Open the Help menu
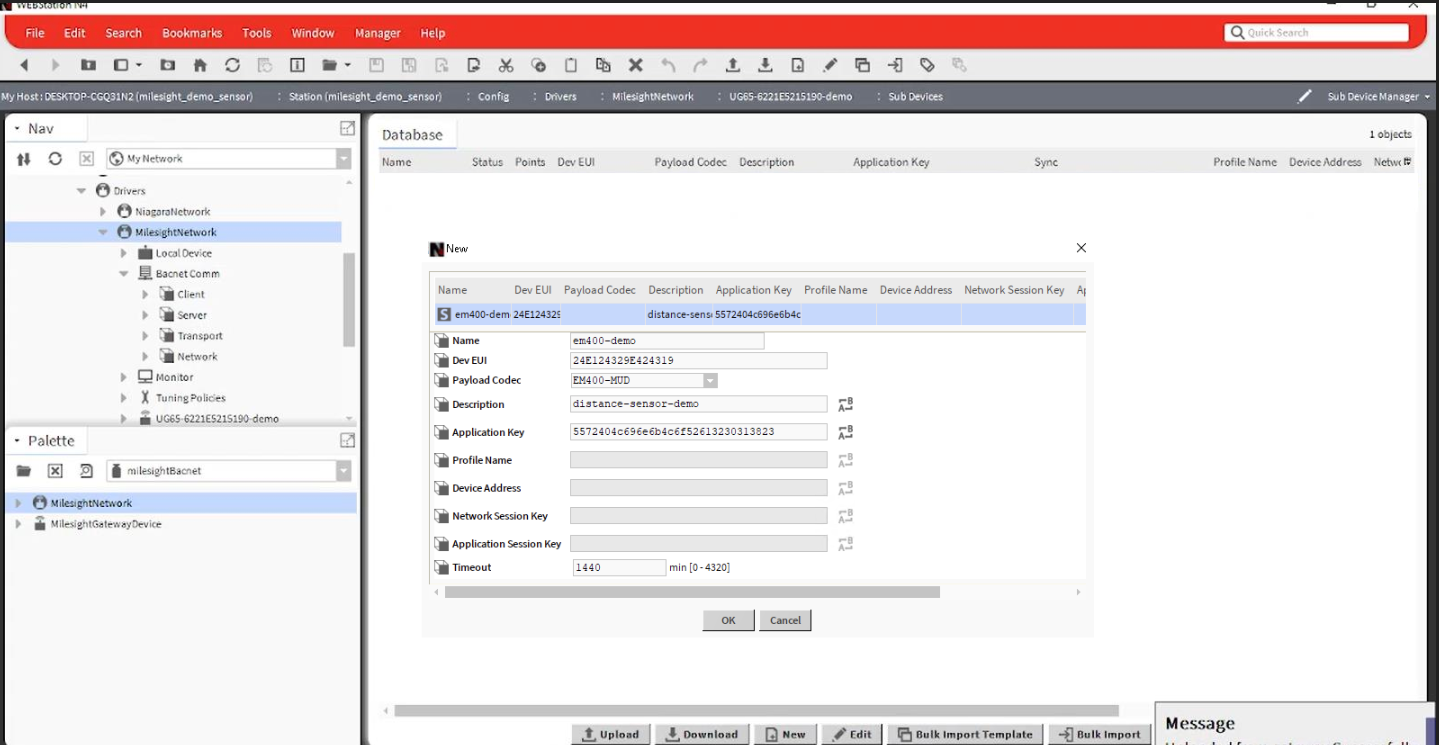The width and height of the screenshot is (1439, 745). (x=433, y=33)
